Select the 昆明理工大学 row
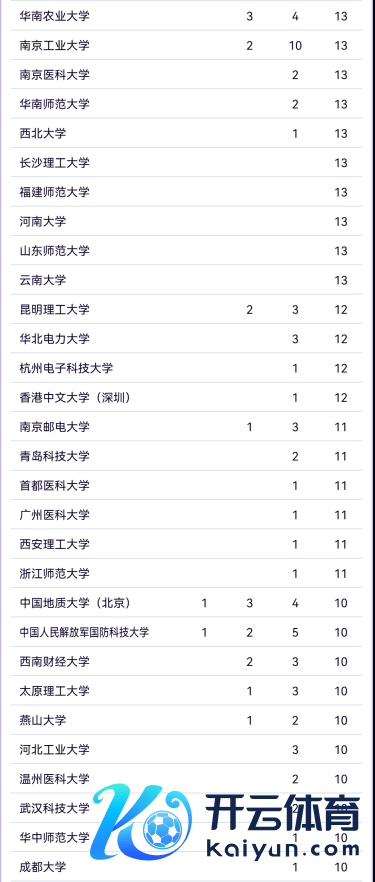 tap(187, 309)
